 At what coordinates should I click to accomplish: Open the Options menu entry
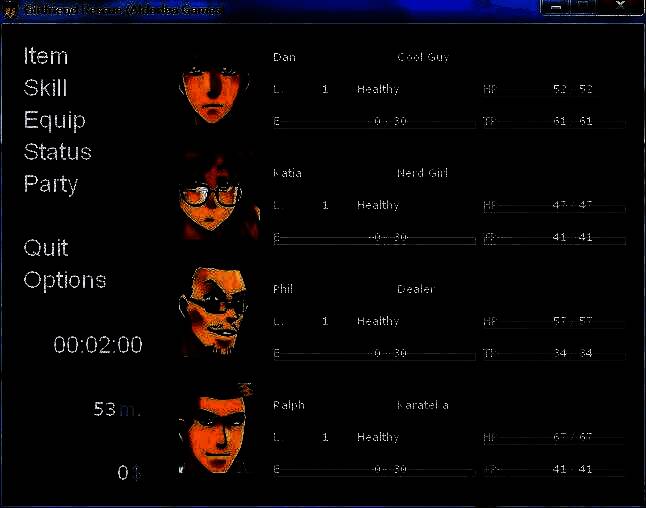[x=65, y=280]
